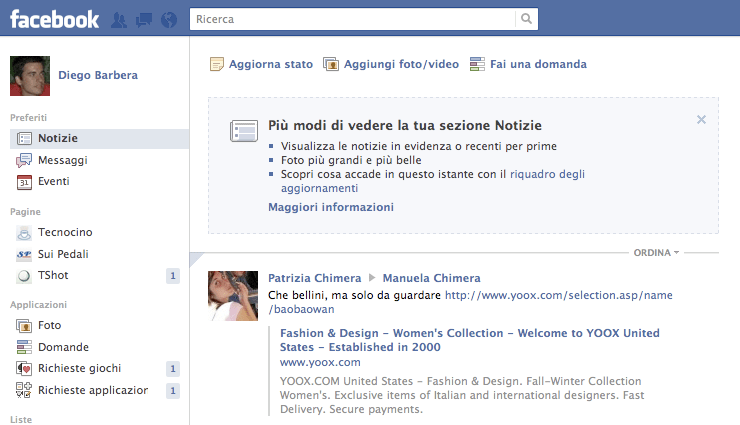This screenshot has width=740, height=425.
Task: Click the search magnifier button
Action: point(526,19)
